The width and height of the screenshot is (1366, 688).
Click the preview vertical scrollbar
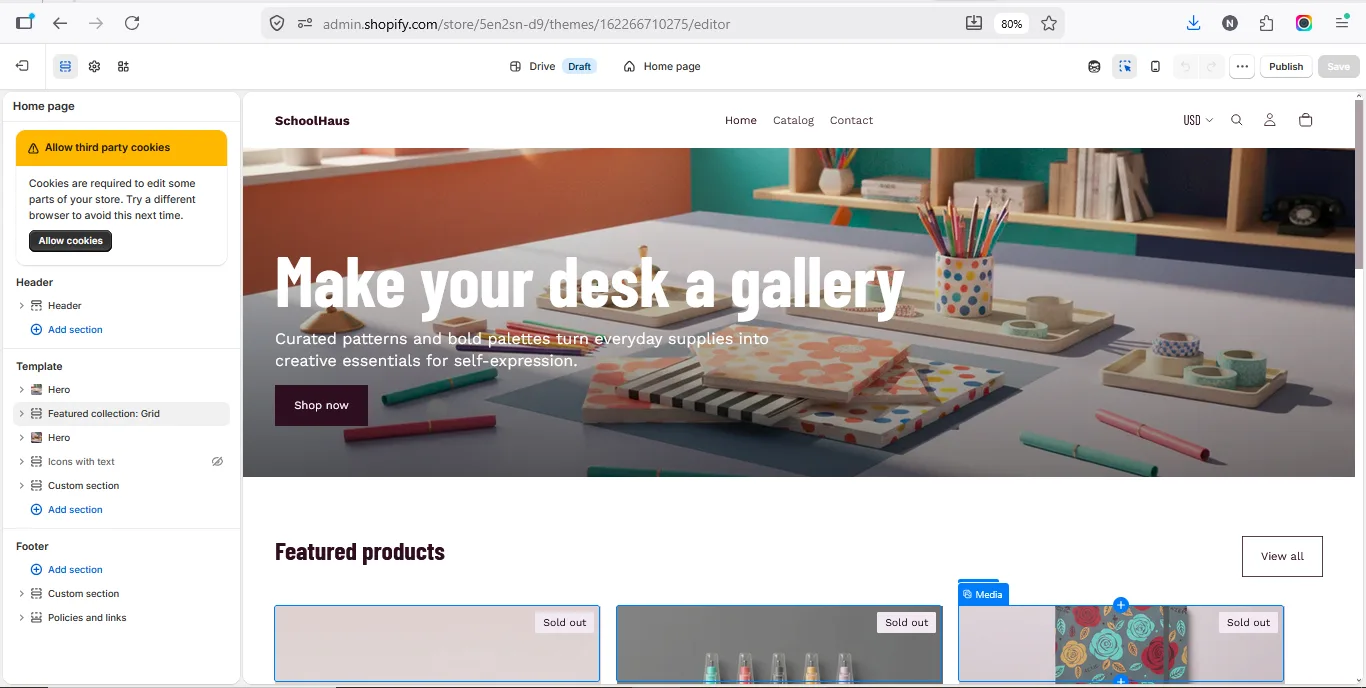[x=1360, y=182]
